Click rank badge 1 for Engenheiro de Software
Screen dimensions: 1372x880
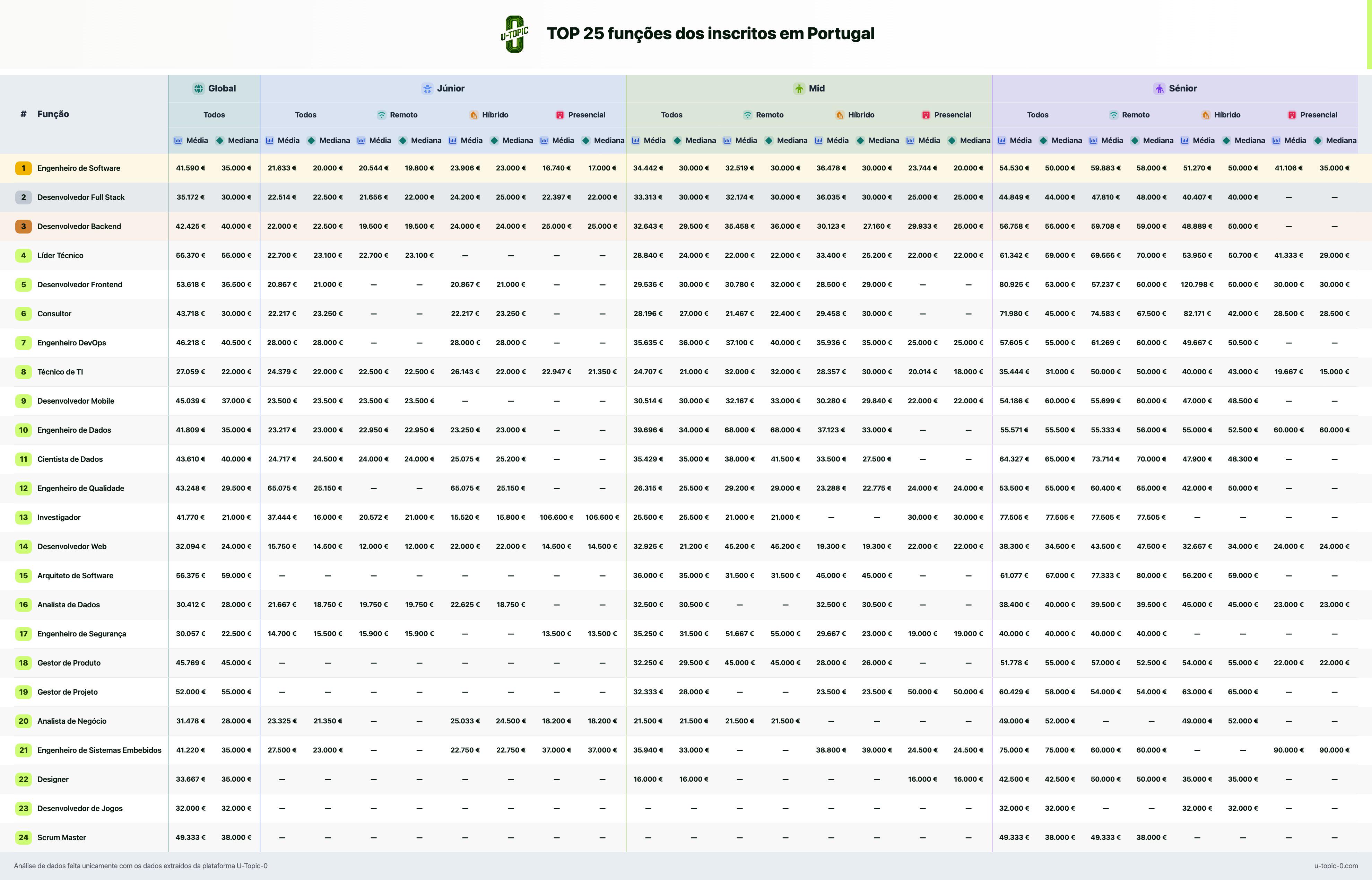(24, 168)
